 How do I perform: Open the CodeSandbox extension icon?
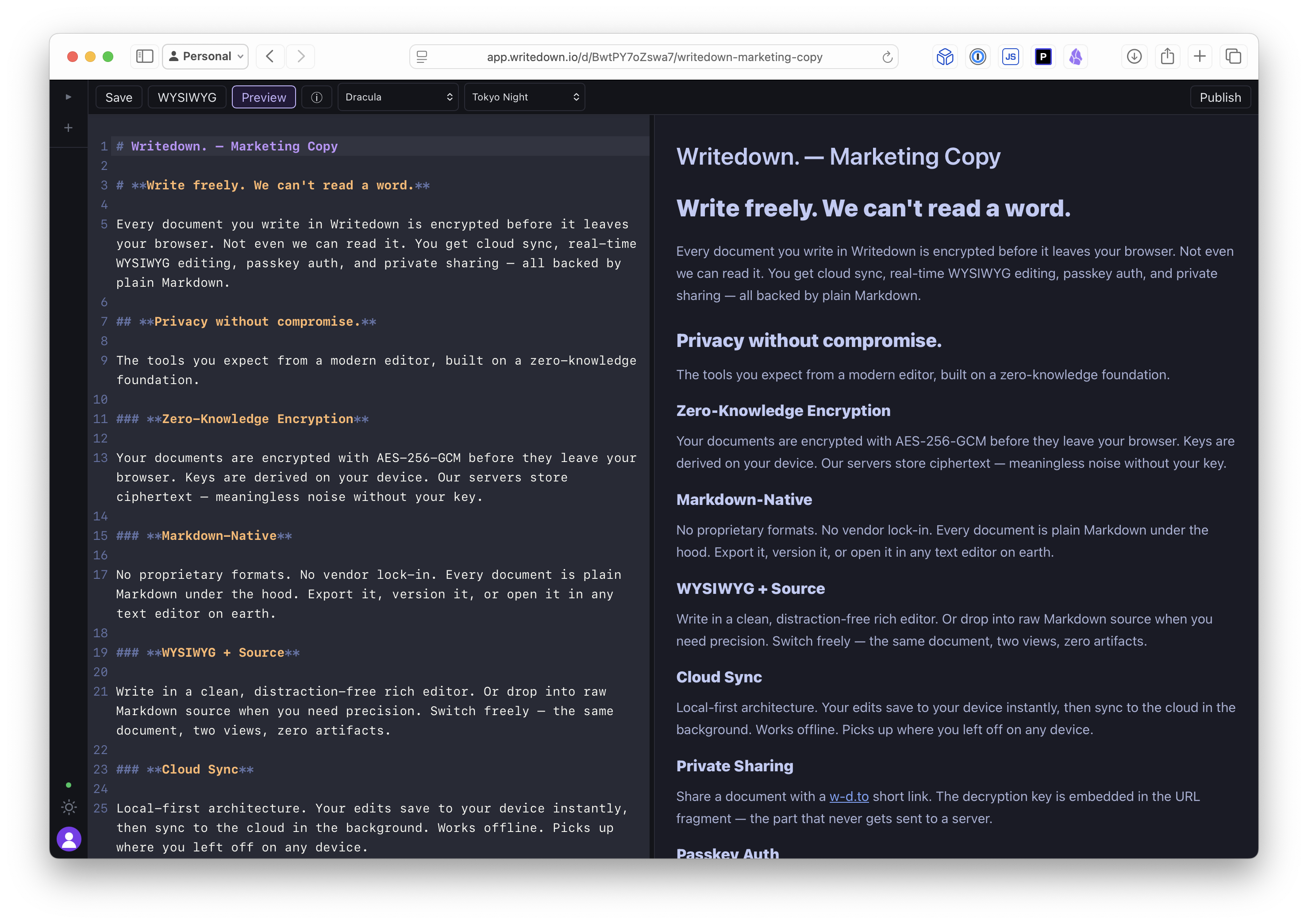(945, 56)
